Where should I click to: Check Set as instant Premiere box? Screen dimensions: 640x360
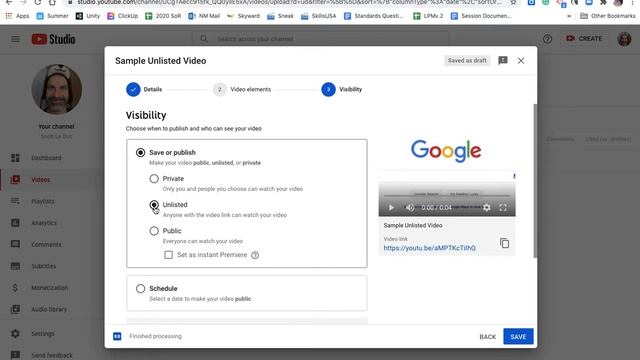[x=169, y=255]
